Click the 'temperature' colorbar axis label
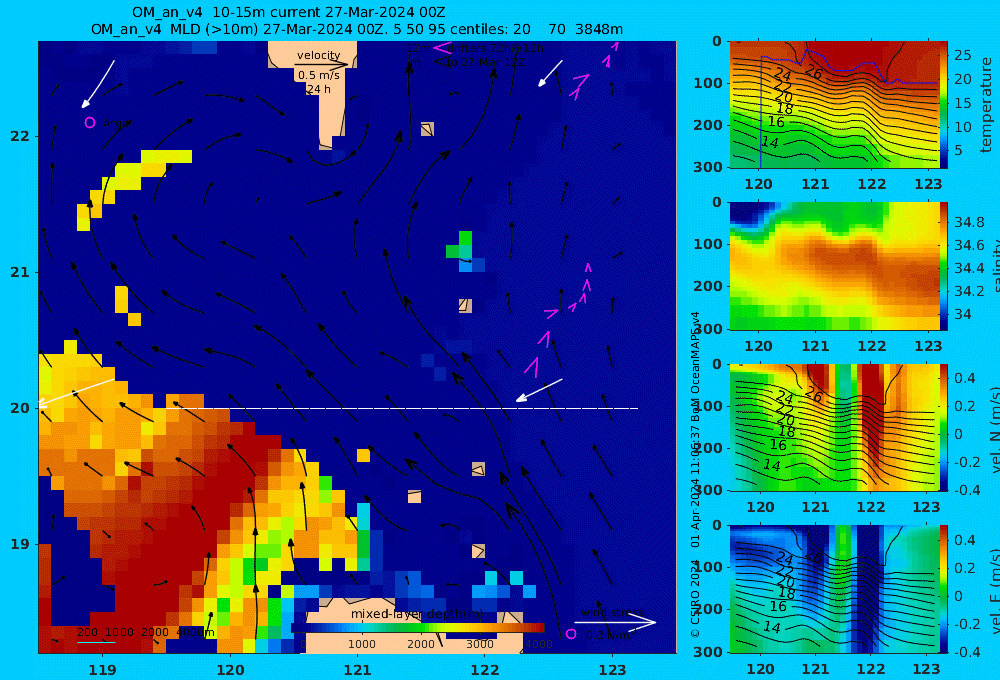 [987, 105]
